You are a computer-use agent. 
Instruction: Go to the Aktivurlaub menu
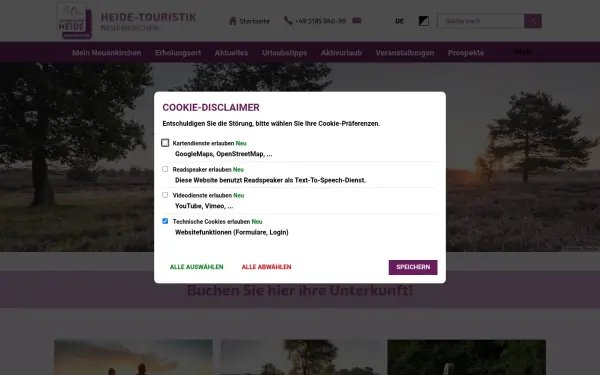[341, 53]
